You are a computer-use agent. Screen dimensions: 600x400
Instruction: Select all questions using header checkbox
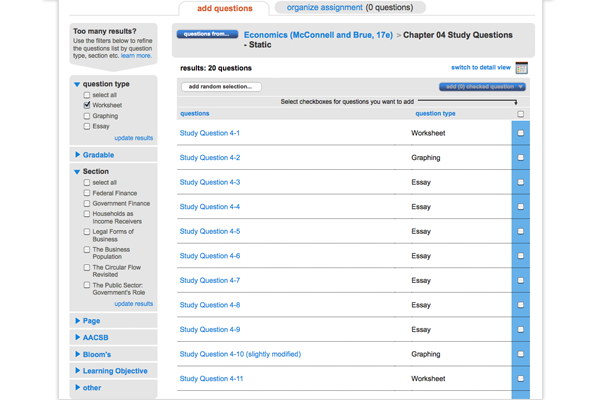click(520, 114)
